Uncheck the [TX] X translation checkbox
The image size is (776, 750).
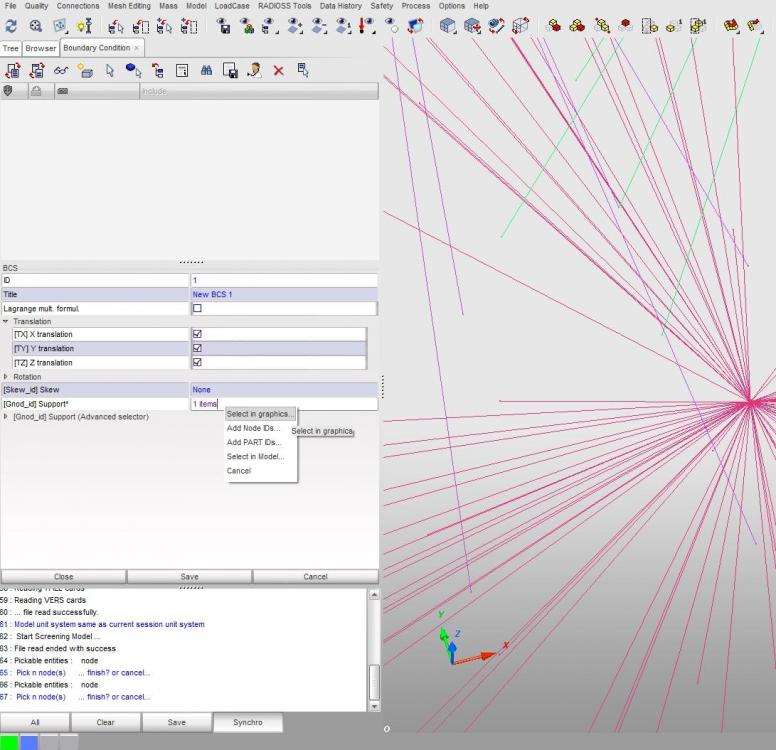(x=197, y=334)
